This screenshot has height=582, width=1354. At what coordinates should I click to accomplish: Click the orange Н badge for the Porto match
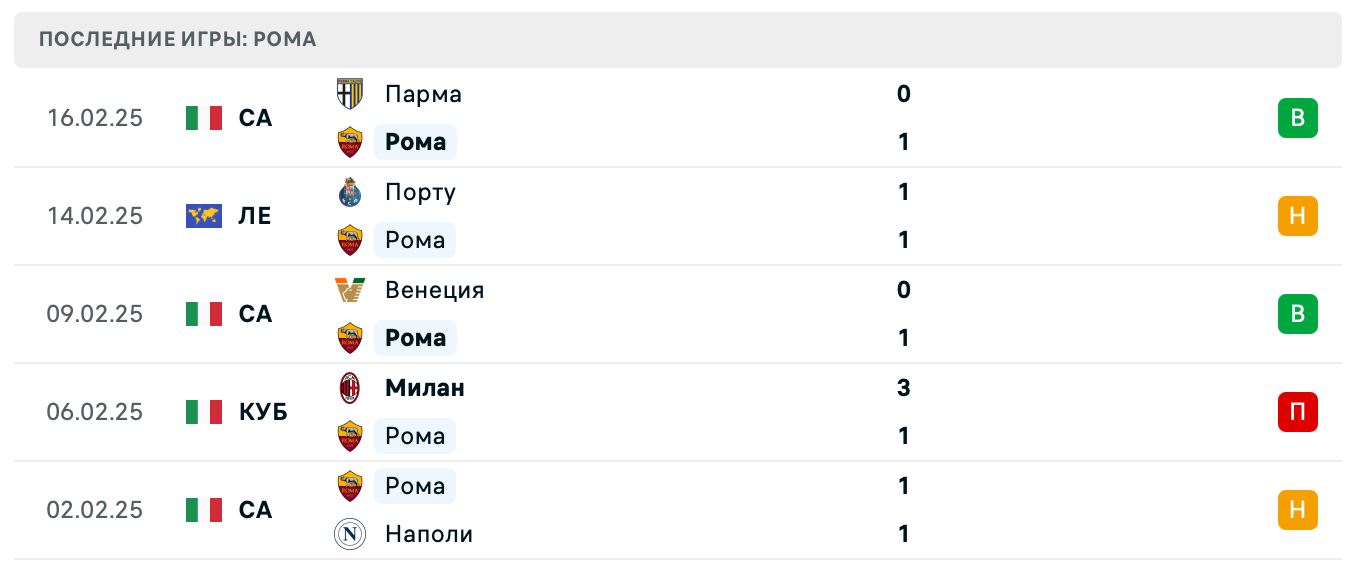click(x=1298, y=215)
